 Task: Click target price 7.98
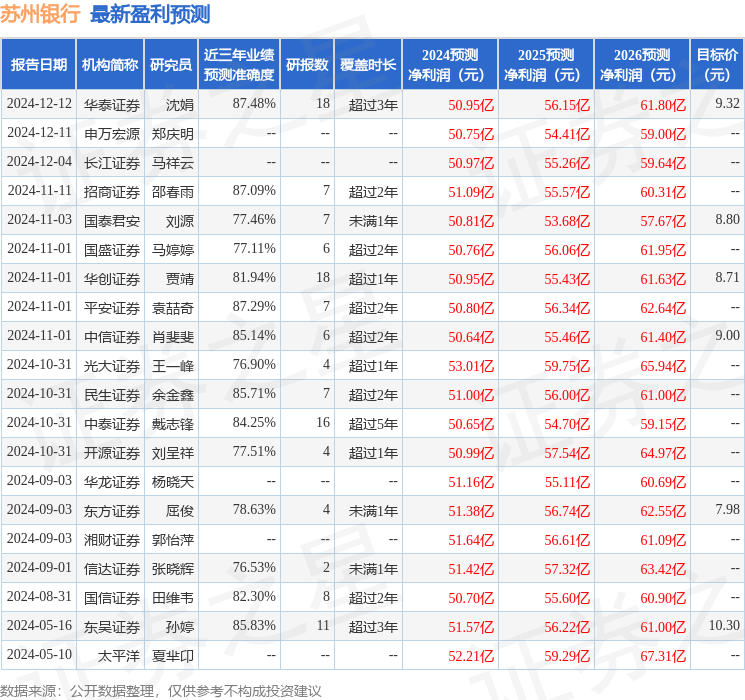pos(727,509)
